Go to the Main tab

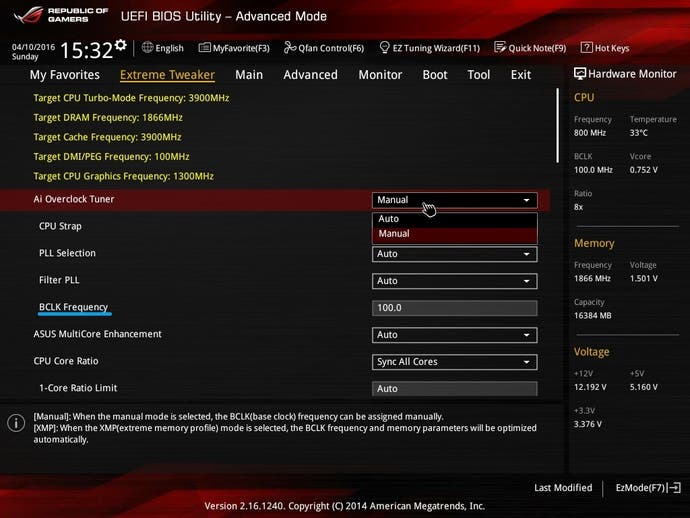click(249, 75)
